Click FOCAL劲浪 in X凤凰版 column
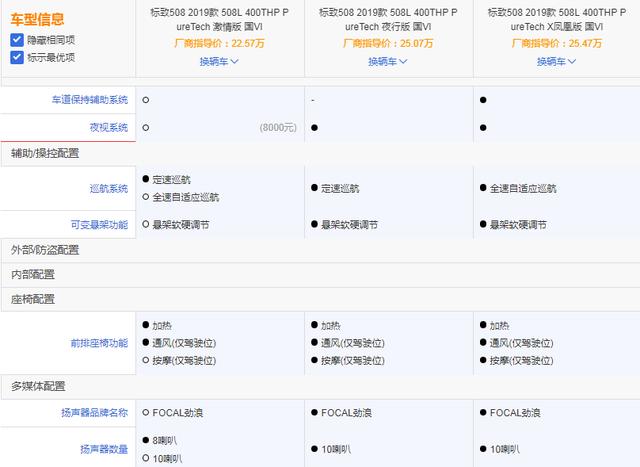This screenshot has width=640, height=467. click(515, 413)
